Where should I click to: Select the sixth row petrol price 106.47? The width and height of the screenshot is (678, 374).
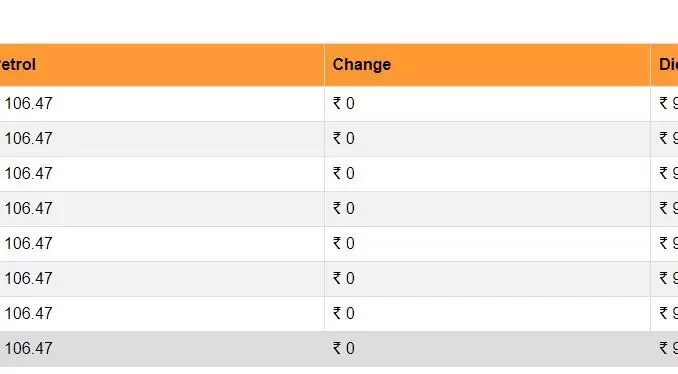point(28,278)
